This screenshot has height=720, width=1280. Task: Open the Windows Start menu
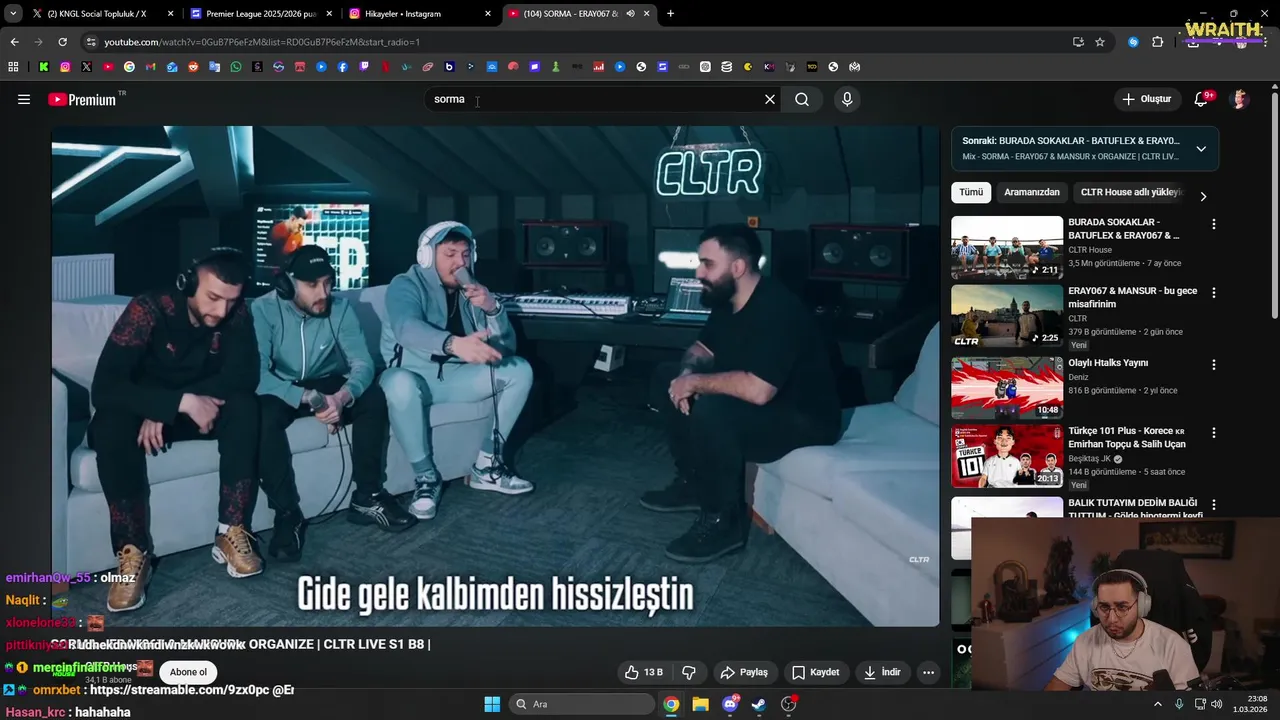point(492,704)
